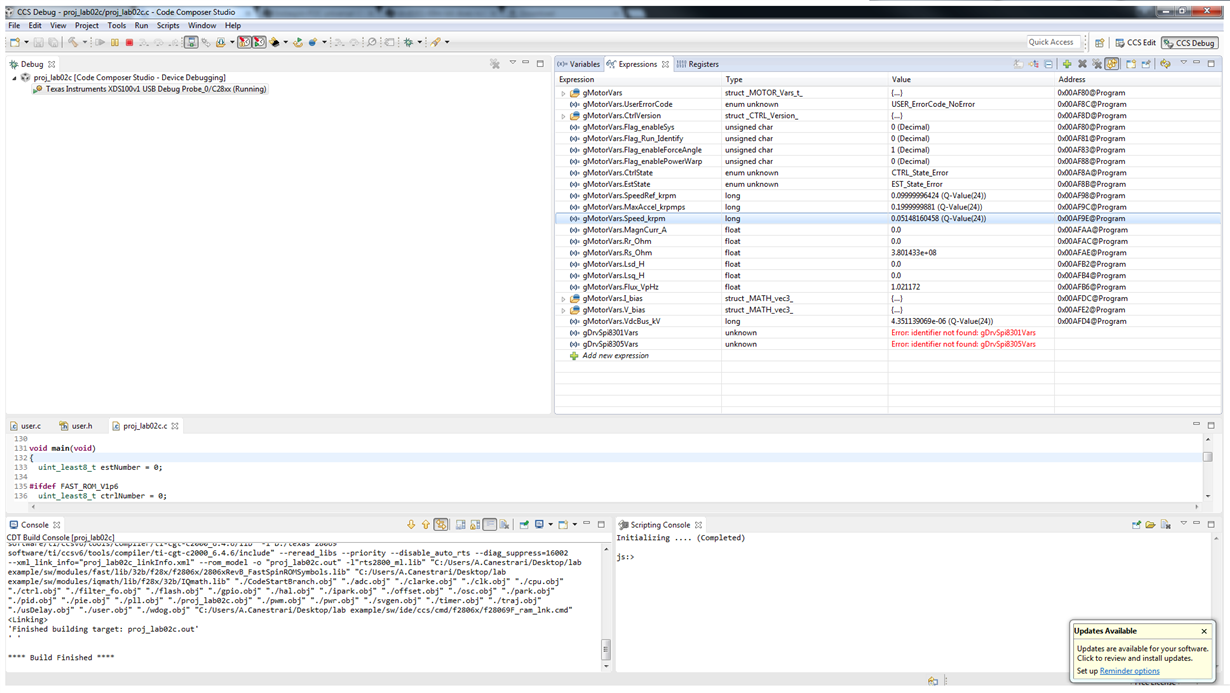Open the File menu
The height and width of the screenshot is (693, 1230).
tap(14, 25)
